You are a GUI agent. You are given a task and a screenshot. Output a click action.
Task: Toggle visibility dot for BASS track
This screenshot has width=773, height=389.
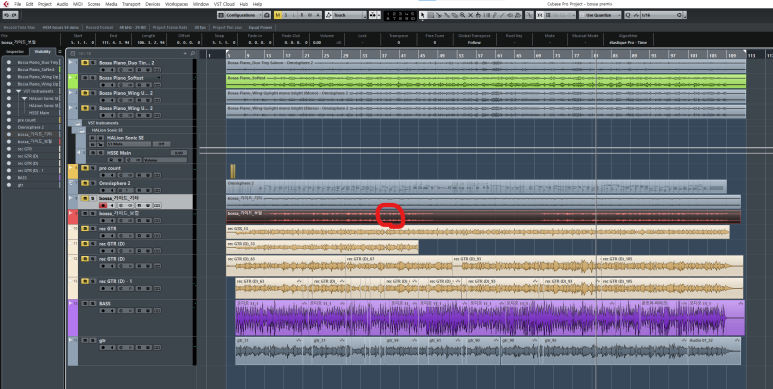[x=9, y=177]
